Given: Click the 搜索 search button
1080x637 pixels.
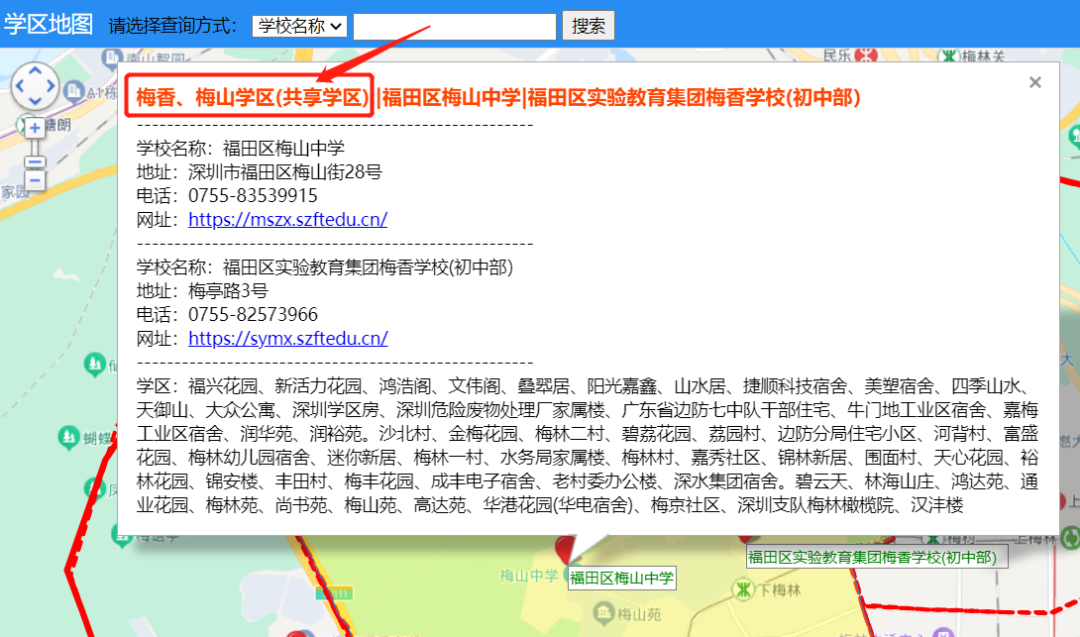Looking at the screenshot, I should [588, 26].
